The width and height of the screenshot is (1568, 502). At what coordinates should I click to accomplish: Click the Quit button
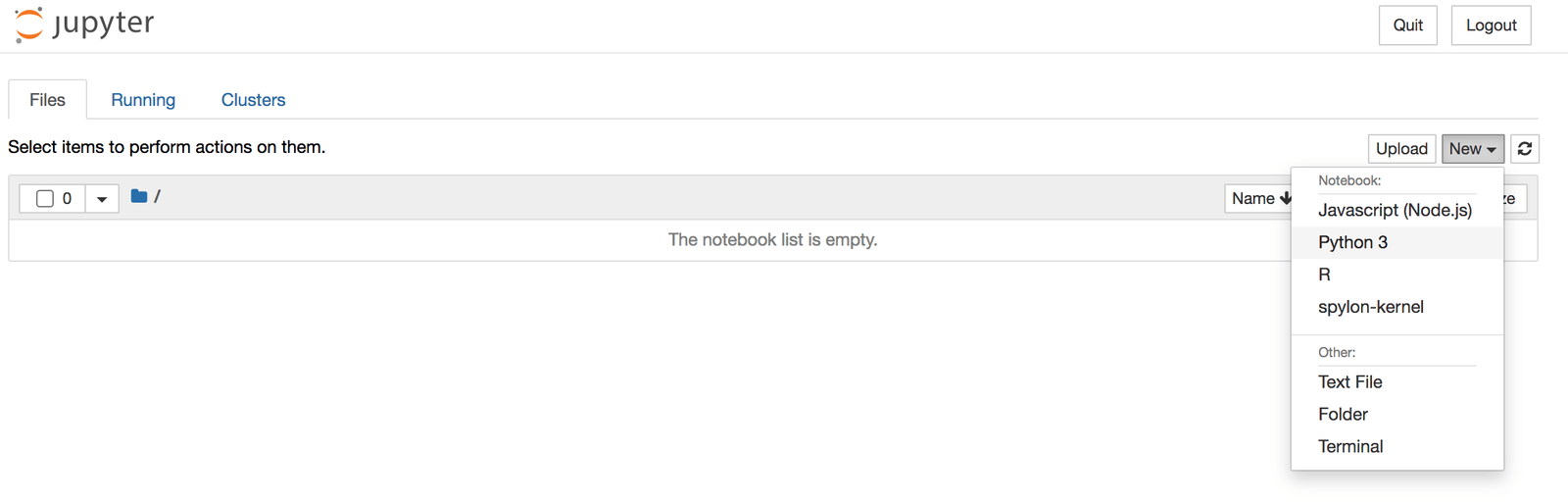[x=1408, y=25]
